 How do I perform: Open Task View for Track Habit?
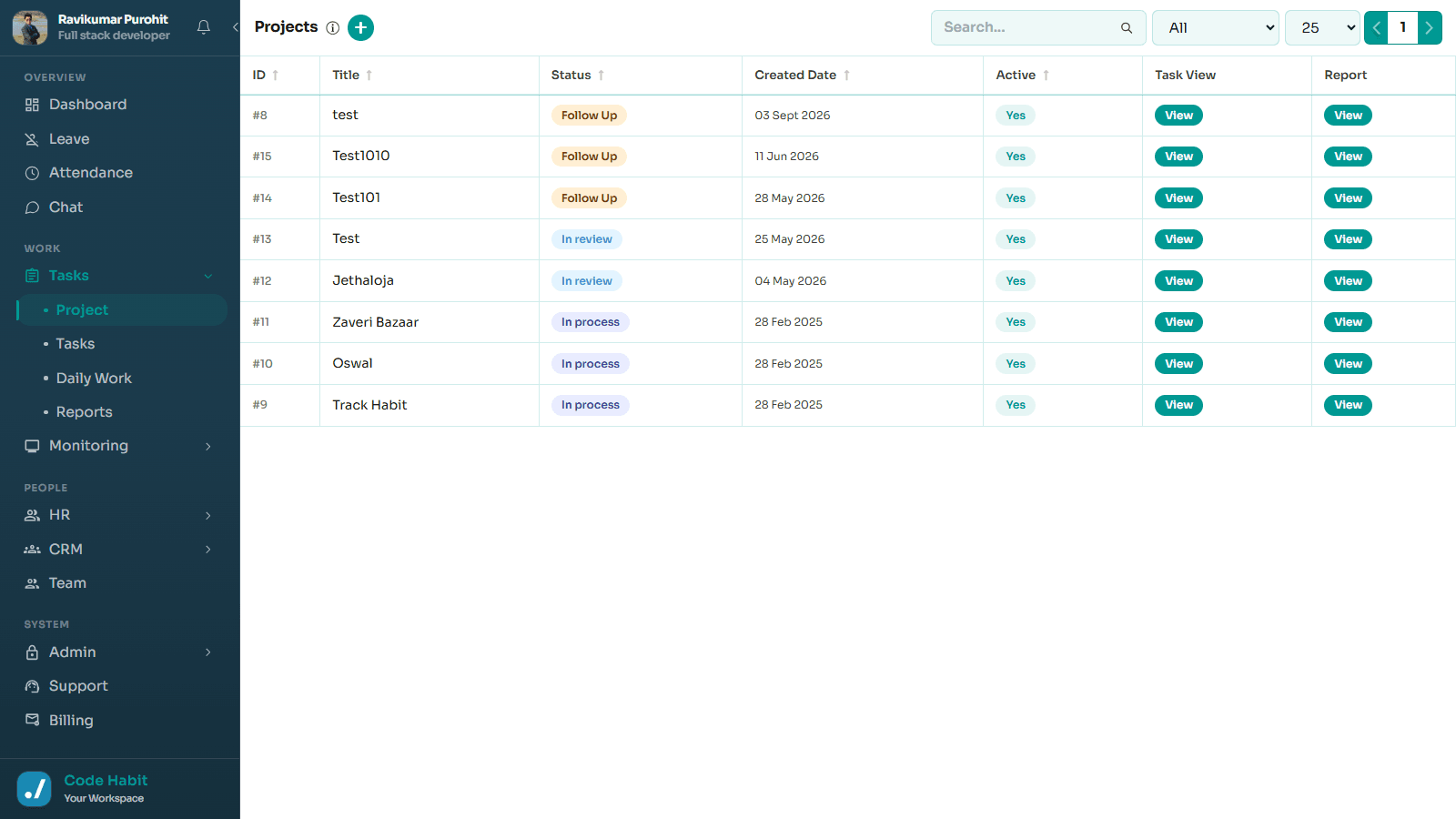1178,405
